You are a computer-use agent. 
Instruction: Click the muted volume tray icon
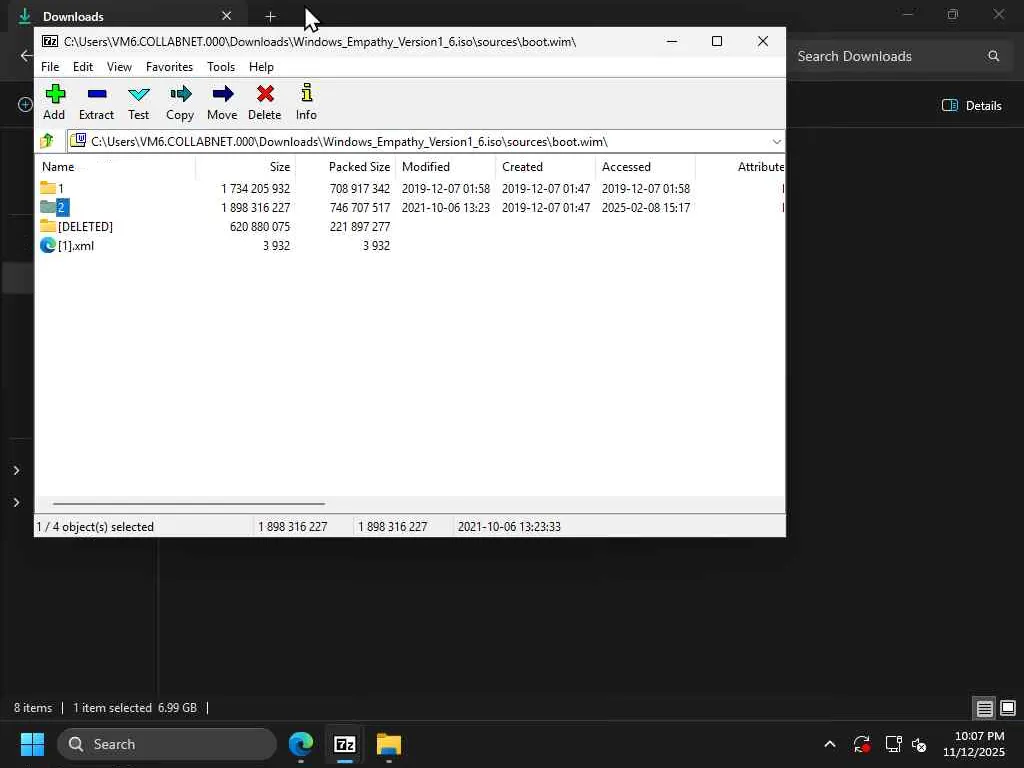point(919,744)
